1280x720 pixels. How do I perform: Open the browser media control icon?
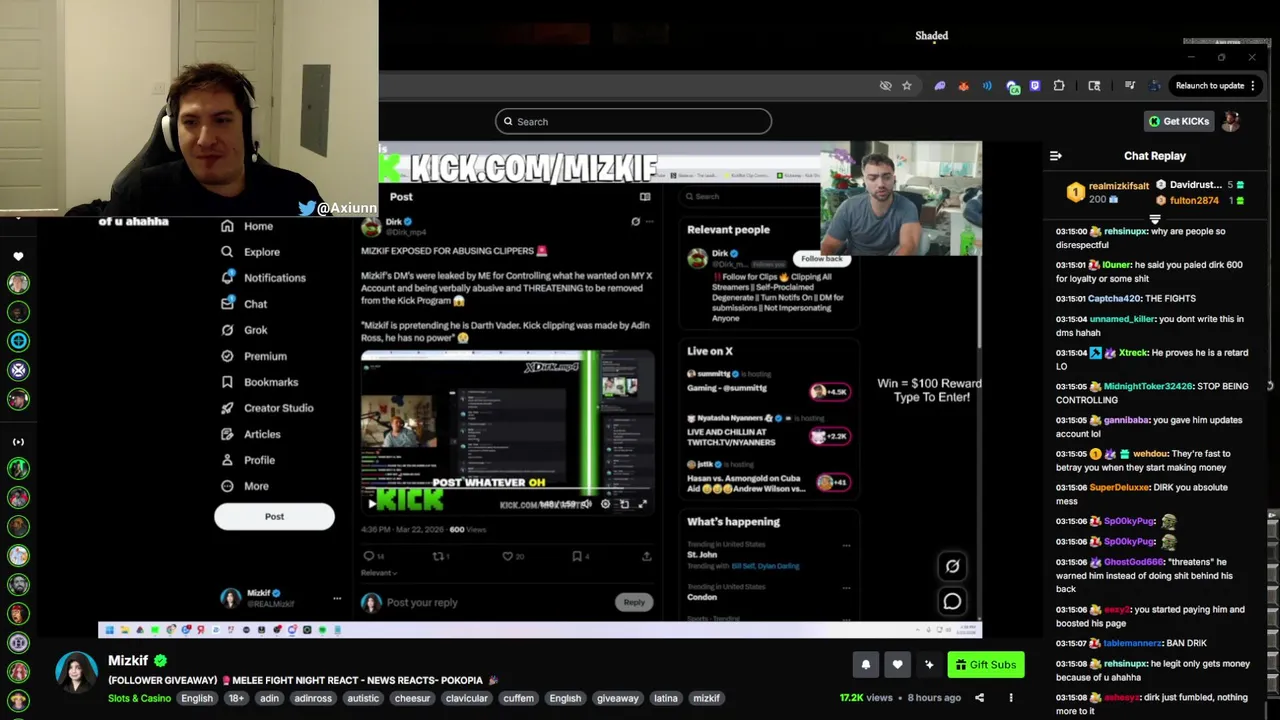click(1129, 86)
